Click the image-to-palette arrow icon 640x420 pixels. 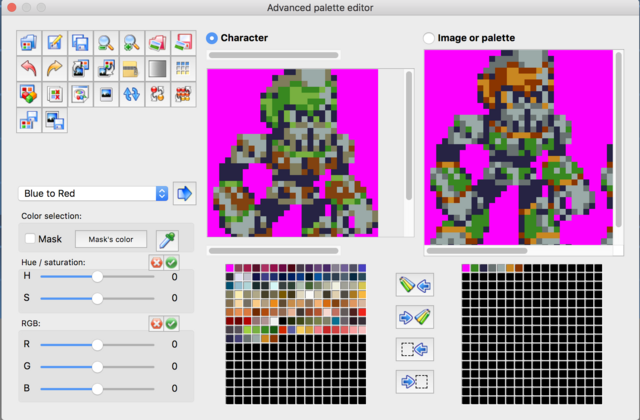[x=106, y=69]
